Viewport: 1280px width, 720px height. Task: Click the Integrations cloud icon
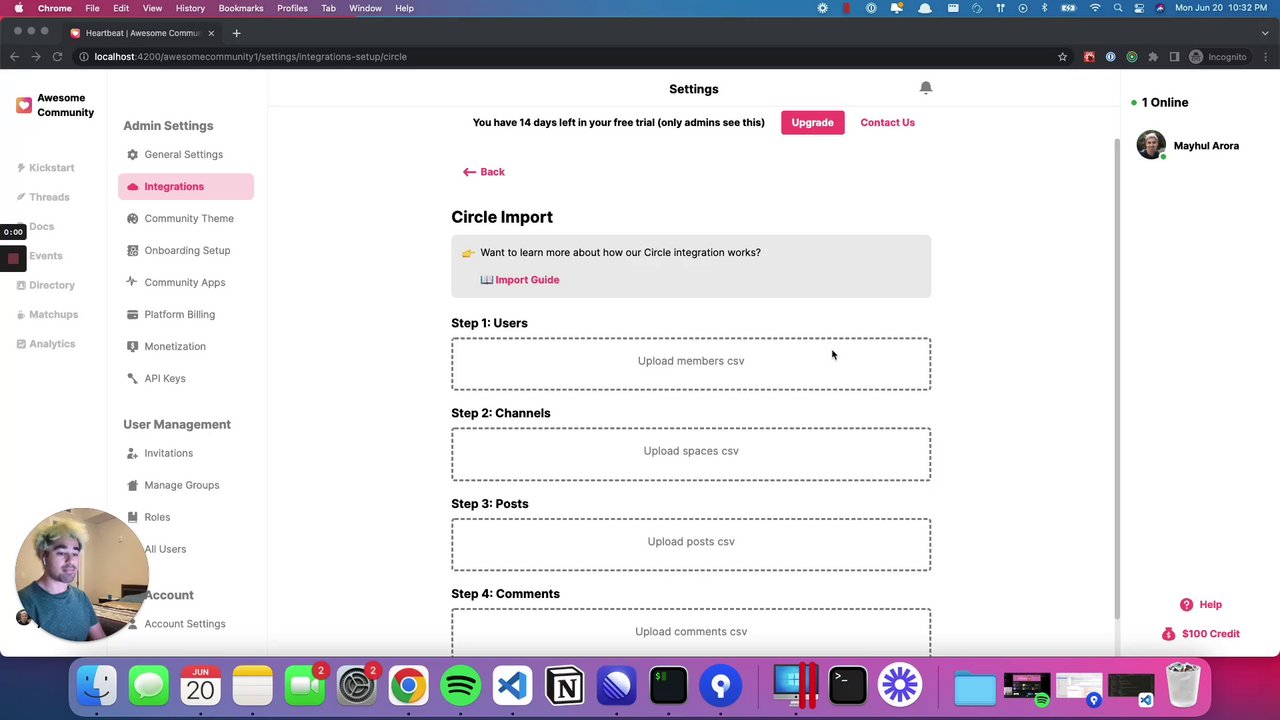point(132,187)
